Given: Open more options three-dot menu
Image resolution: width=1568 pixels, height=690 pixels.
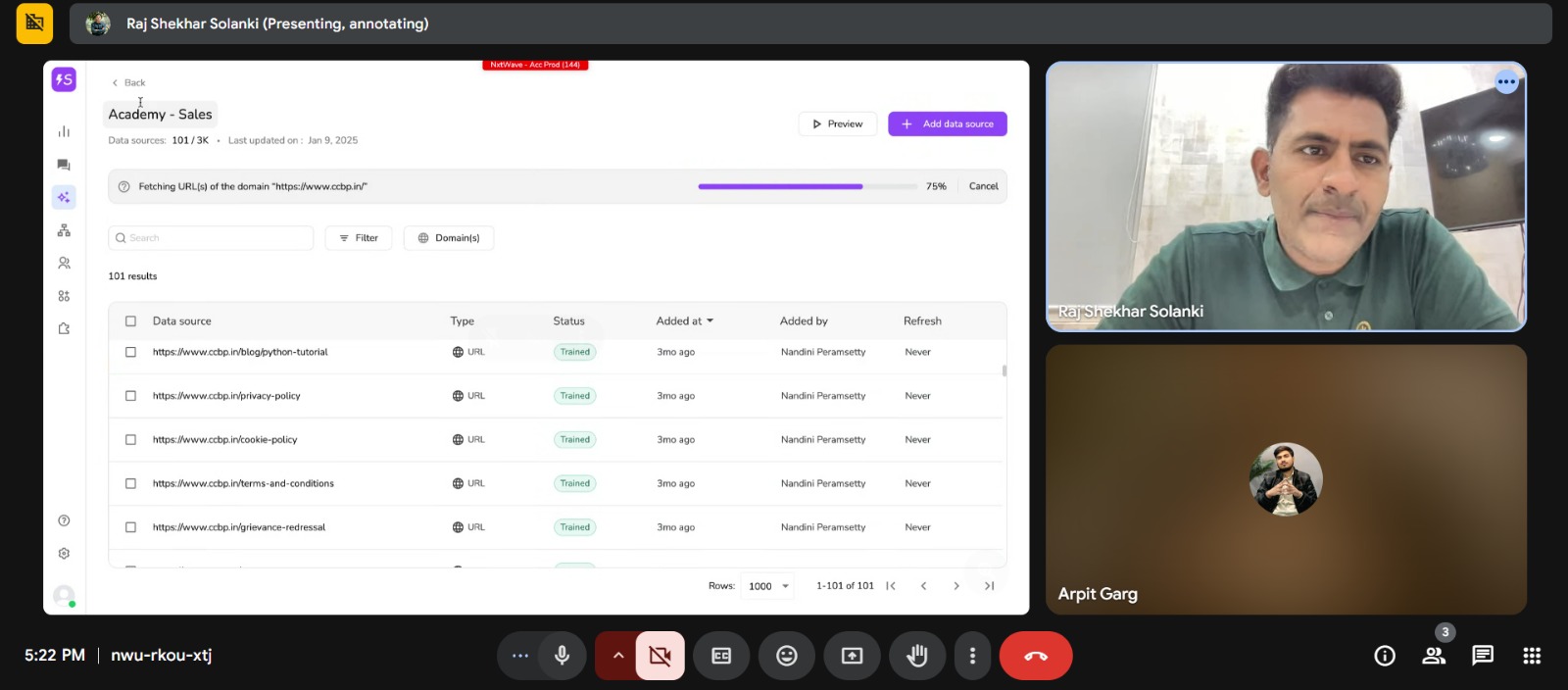Looking at the screenshot, I should pyautogui.click(x=972, y=656).
